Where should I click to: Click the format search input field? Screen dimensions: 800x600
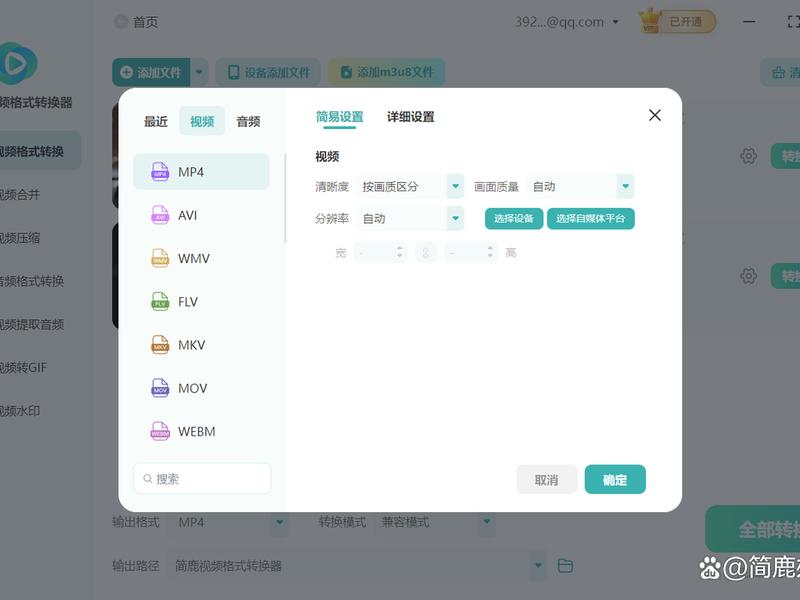coord(202,478)
